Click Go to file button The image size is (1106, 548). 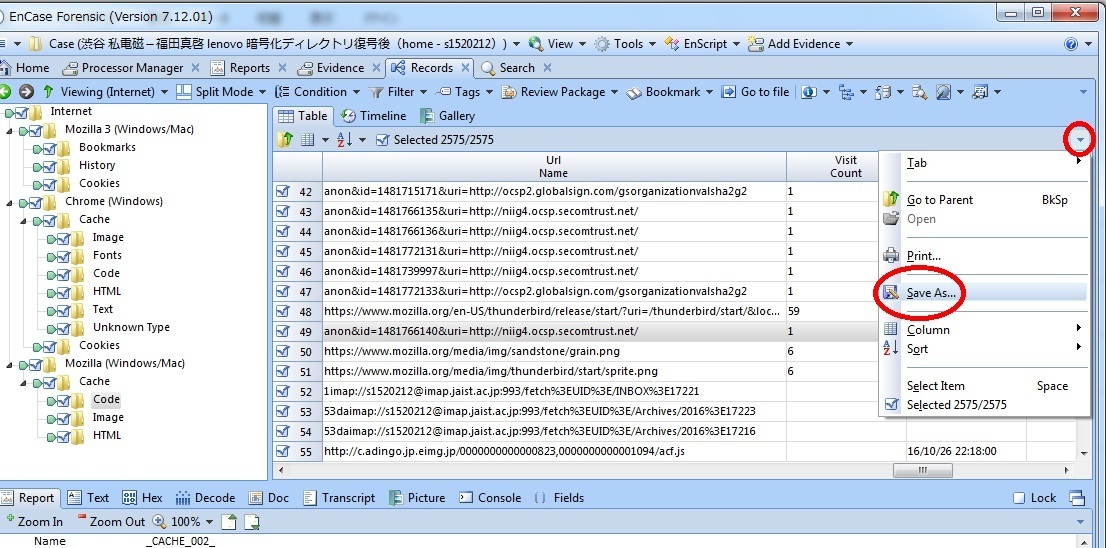point(755,92)
